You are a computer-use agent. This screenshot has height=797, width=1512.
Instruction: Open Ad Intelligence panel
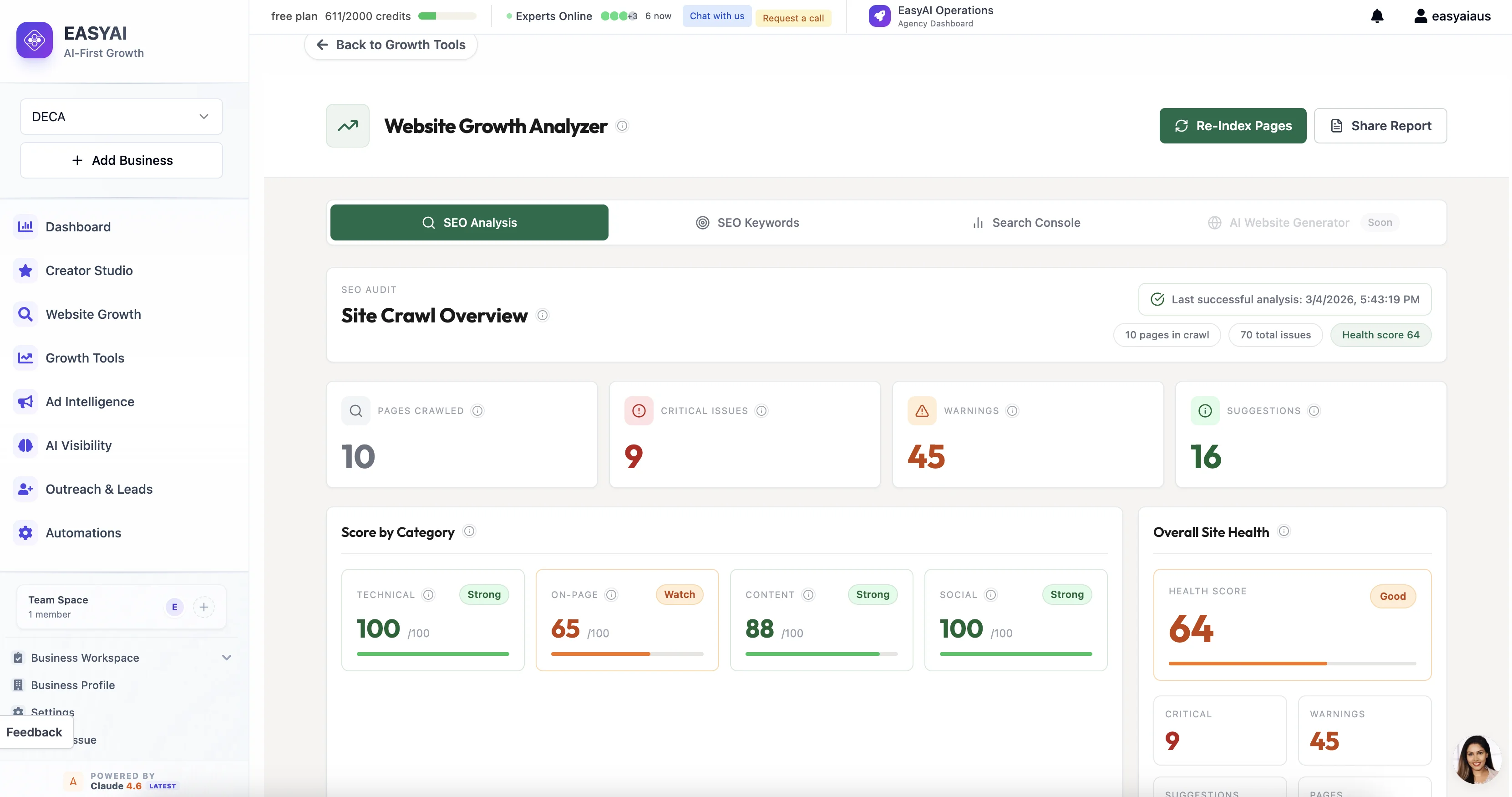[x=90, y=402]
